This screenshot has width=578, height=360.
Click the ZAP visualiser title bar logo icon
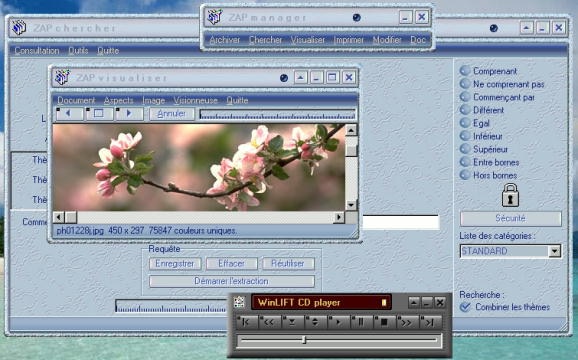point(62,77)
